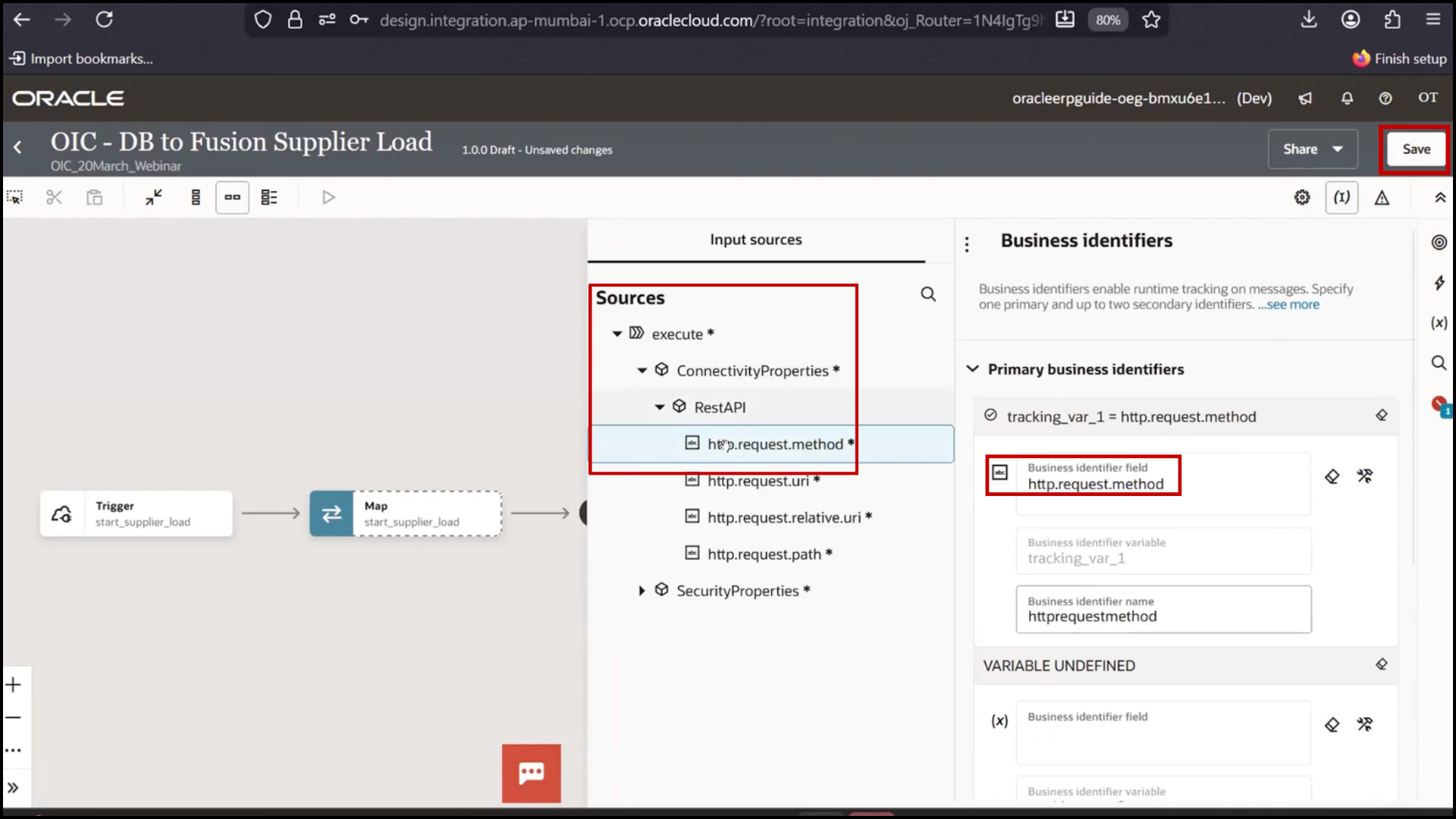Open the browser extensions menu

[x=1392, y=20]
